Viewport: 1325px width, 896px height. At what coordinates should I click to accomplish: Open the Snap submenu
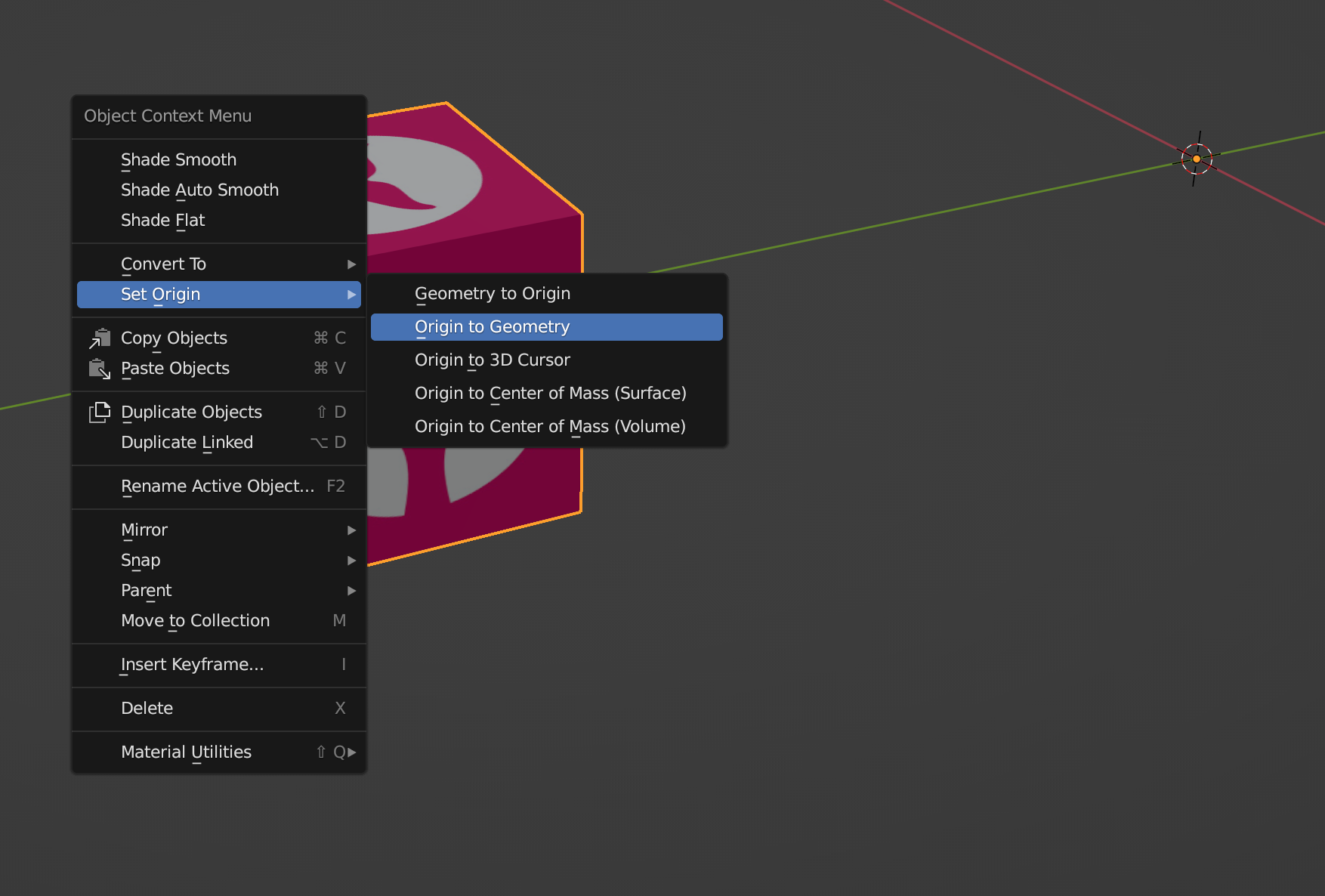[x=351, y=561]
